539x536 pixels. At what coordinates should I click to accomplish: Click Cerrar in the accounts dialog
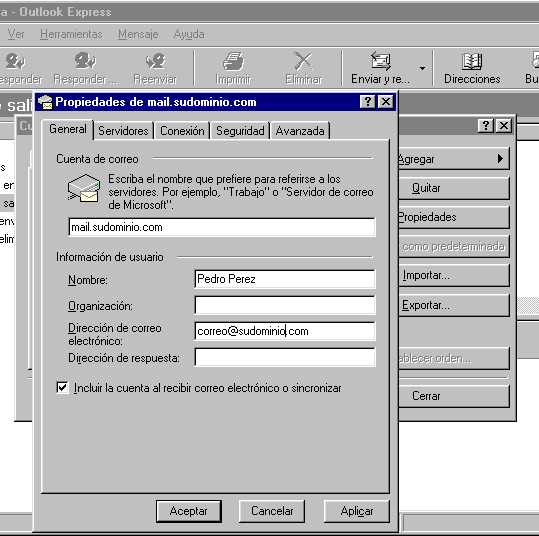coord(454,396)
